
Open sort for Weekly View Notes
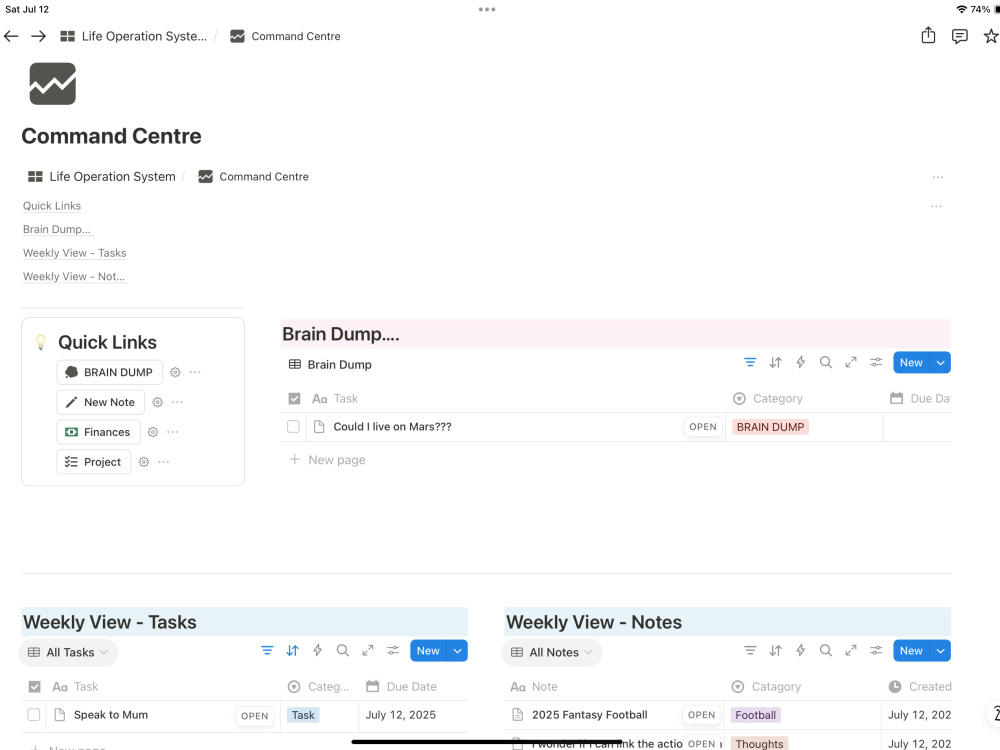(x=775, y=651)
